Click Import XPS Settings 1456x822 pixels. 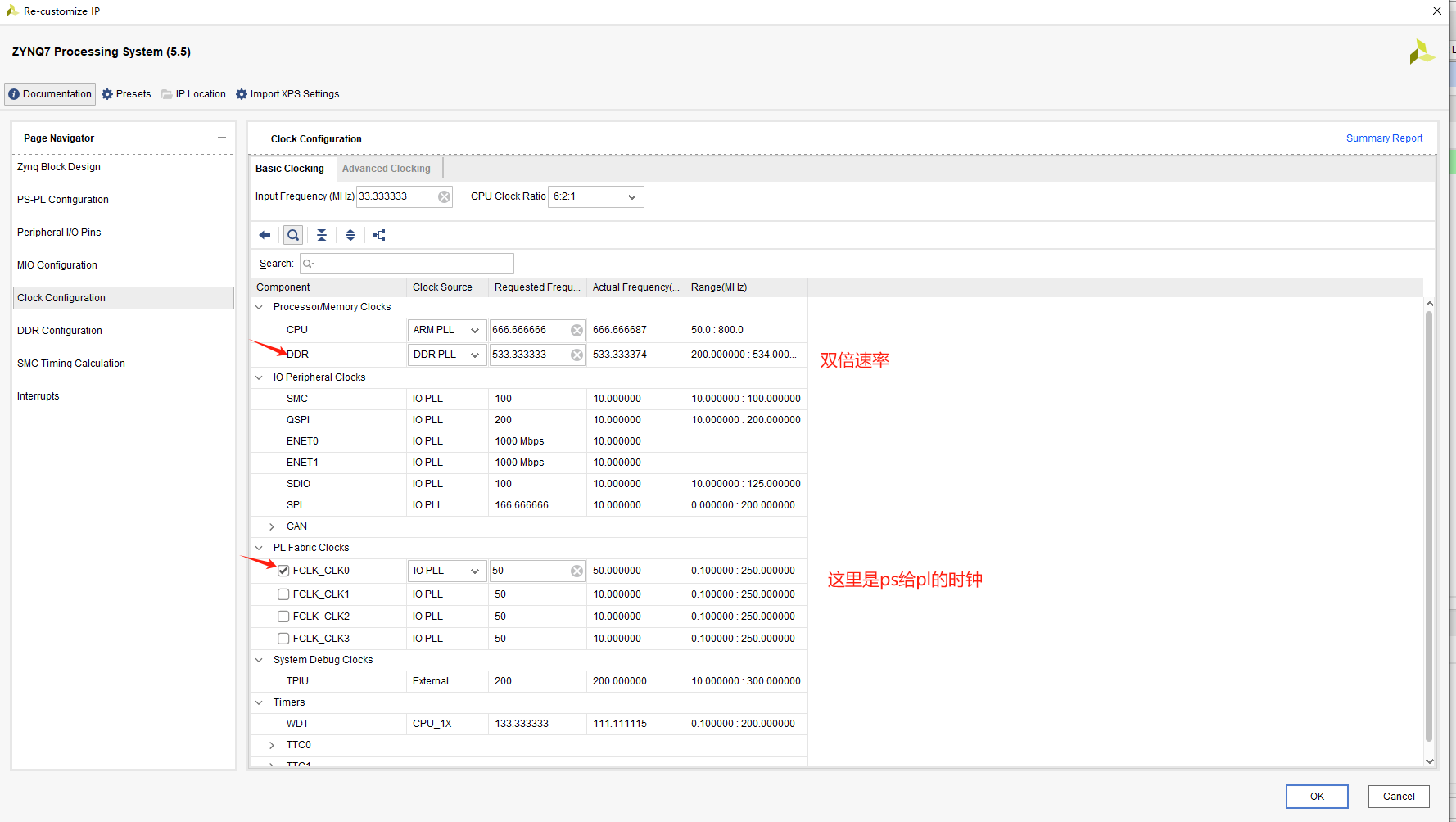287,94
